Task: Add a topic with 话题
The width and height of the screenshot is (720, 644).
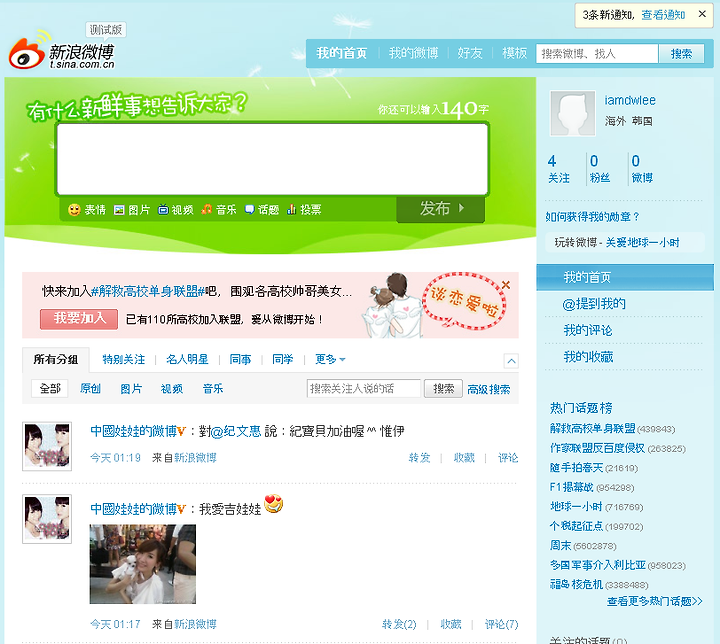Action: 262,210
